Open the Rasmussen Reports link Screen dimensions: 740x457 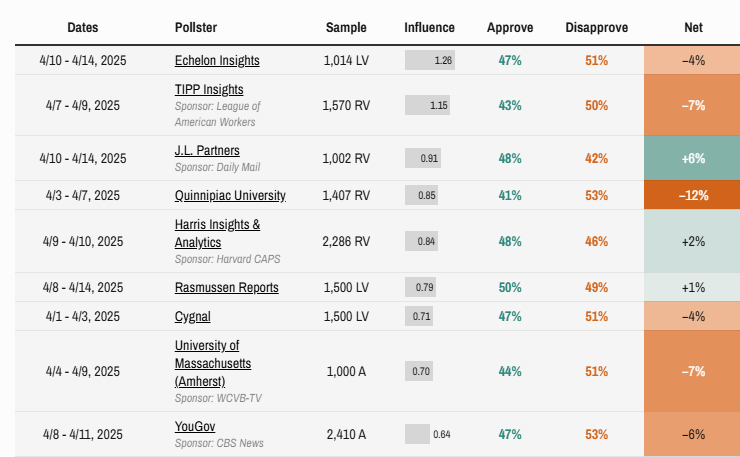pyautogui.click(x=226, y=288)
